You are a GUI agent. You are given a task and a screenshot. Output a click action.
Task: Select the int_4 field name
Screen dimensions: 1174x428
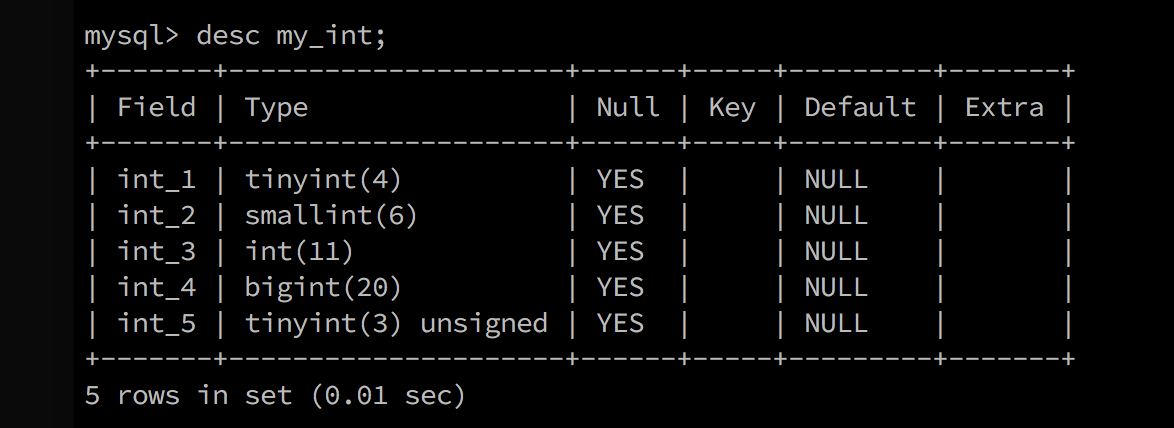(x=156, y=287)
